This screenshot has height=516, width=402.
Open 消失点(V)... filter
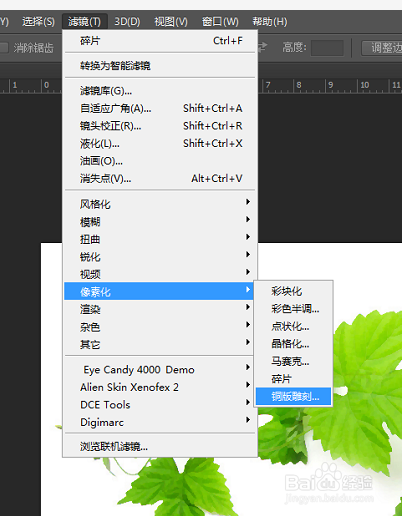click(x=160, y=179)
